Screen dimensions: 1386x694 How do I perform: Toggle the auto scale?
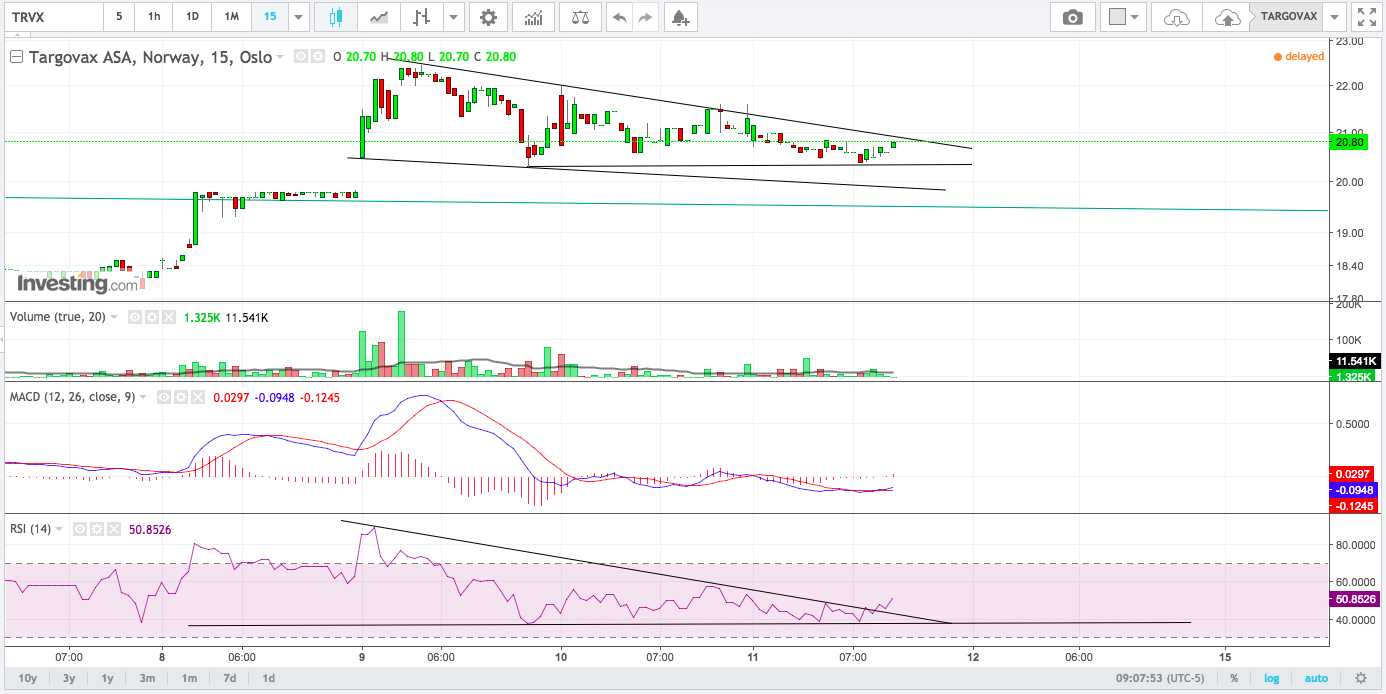coord(1317,678)
